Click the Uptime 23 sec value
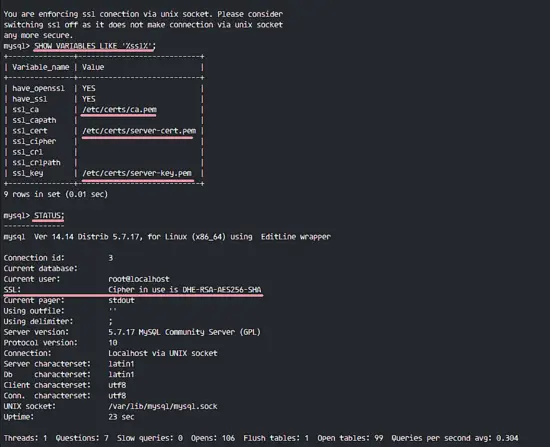The image size is (550, 447). click(x=121, y=417)
